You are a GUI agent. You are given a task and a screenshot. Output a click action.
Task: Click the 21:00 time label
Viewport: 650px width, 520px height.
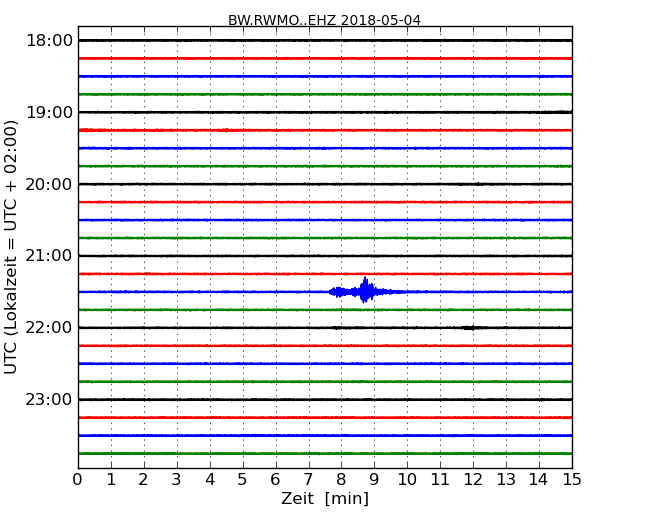click(49, 256)
